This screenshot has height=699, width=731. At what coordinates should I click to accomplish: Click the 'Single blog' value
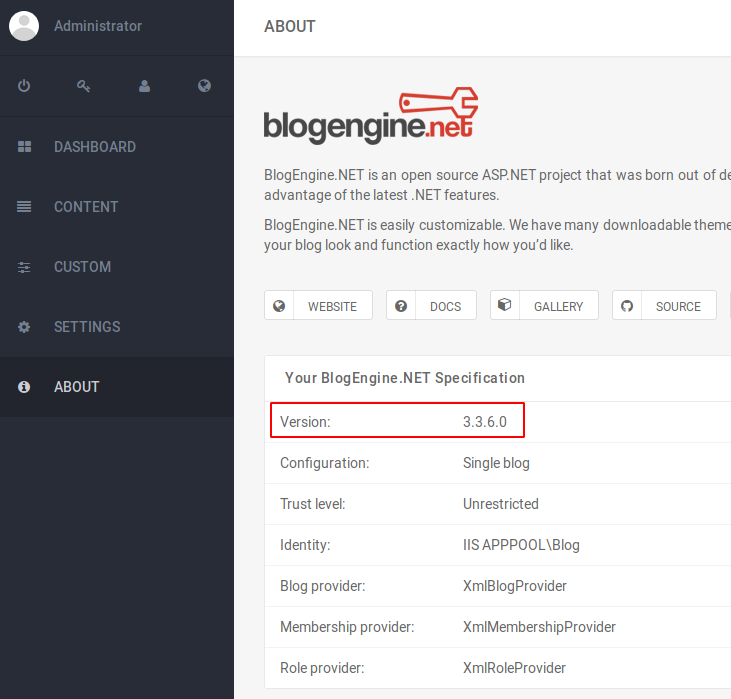click(496, 463)
